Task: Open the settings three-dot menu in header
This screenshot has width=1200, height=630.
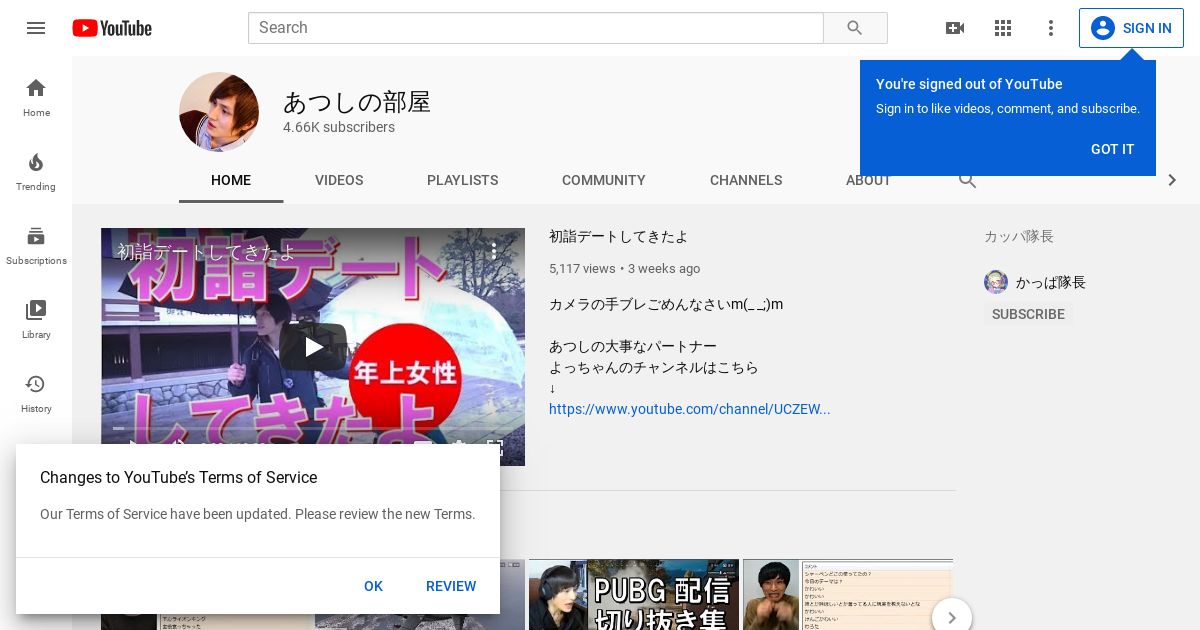Action: click(1051, 28)
